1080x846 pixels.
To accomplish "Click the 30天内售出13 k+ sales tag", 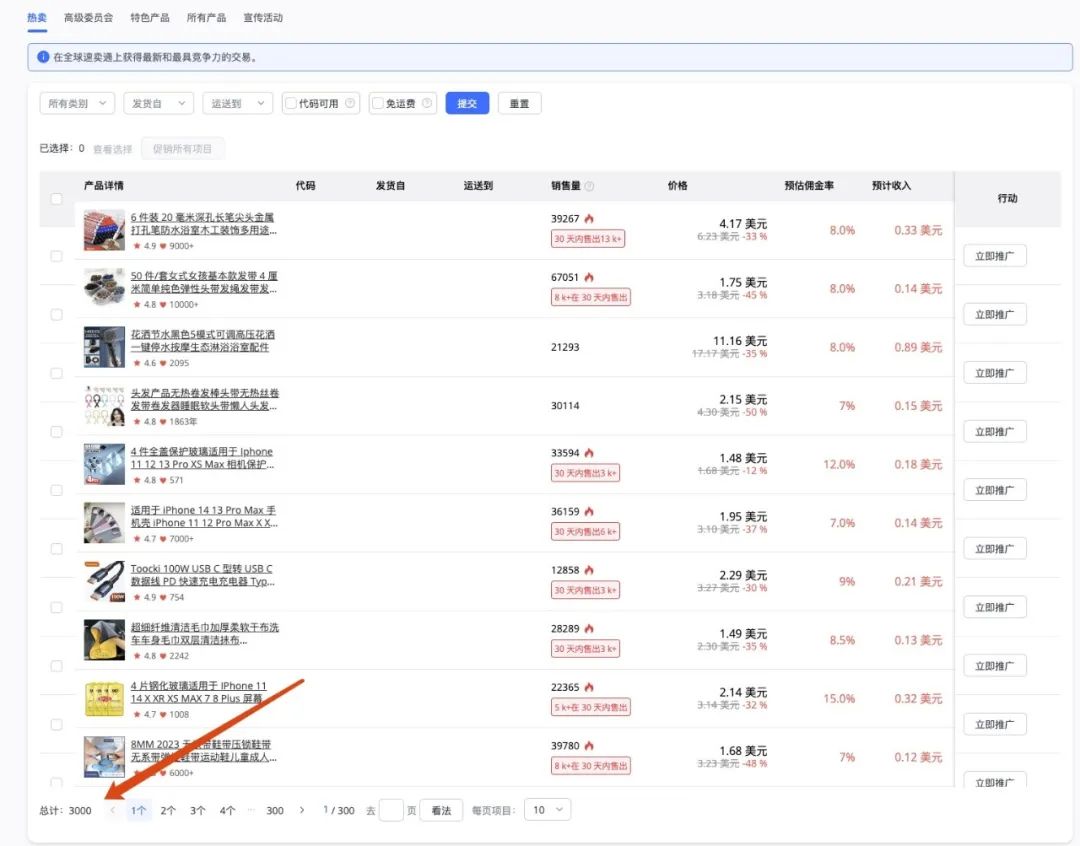I will click(588, 239).
